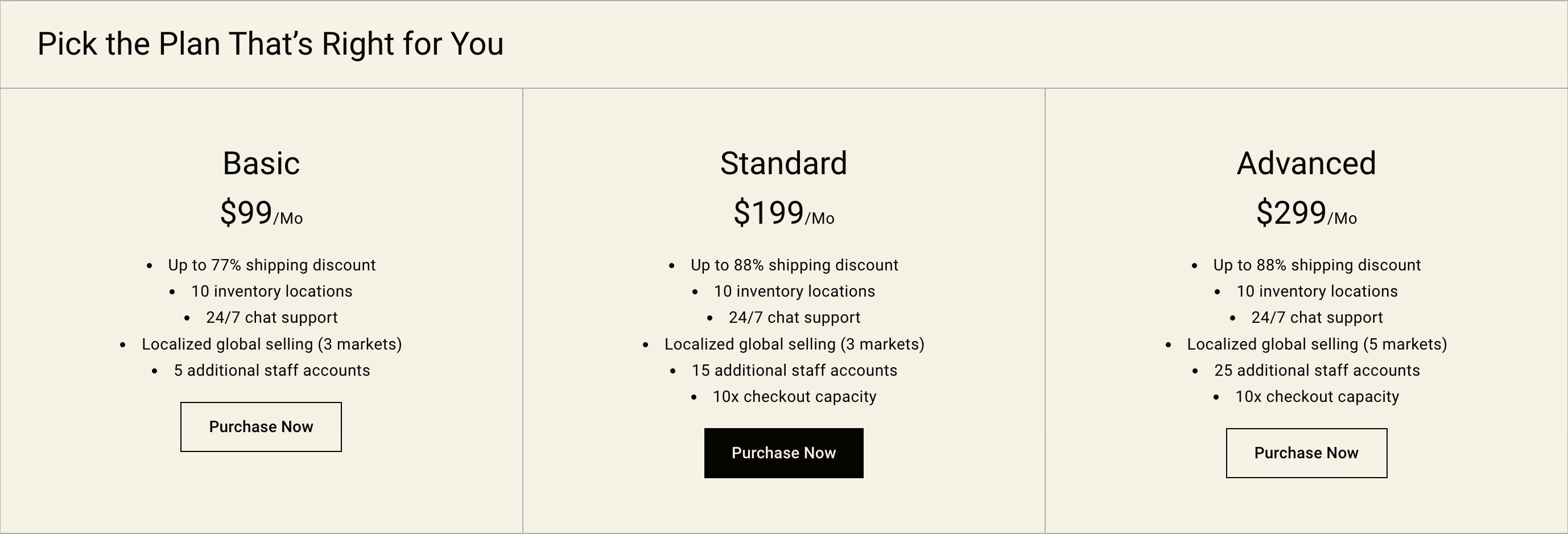The image size is (1568, 534).
Task: Click 24/7 chat support in Basic plan
Action: [271, 317]
